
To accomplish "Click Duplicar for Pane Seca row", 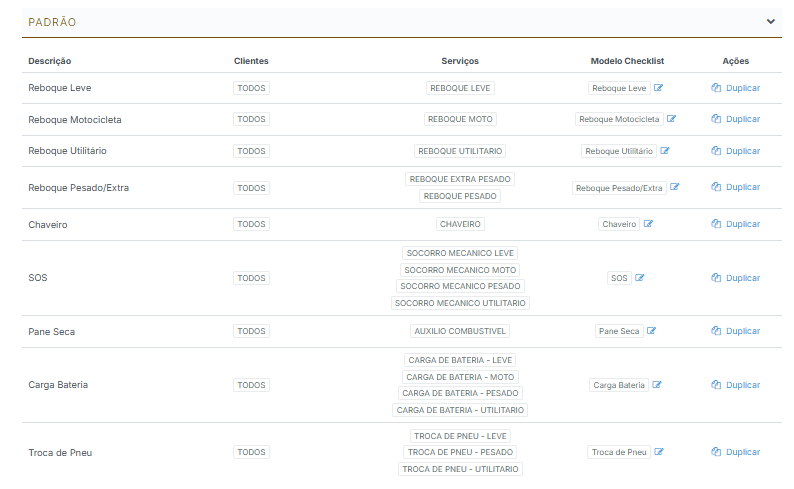I will pyautogui.click(x=736, y=331).
